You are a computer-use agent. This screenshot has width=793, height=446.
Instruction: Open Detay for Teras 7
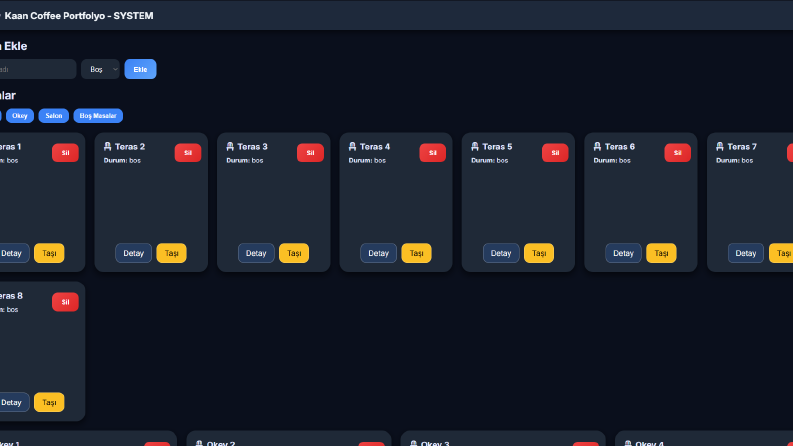pos(745,253)
